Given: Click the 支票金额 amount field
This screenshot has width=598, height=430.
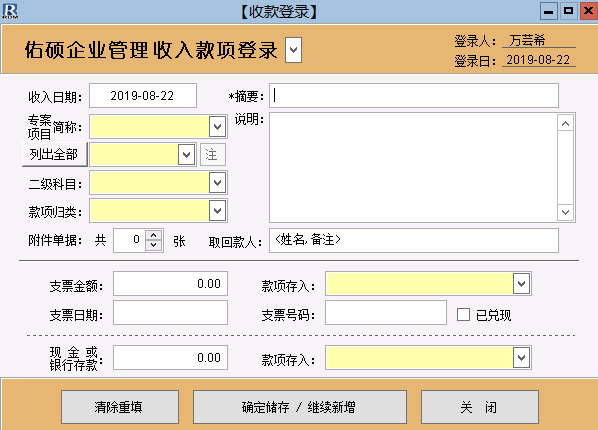Looking at the screenshot, I should pyautogui.click(x=170, y=283).
